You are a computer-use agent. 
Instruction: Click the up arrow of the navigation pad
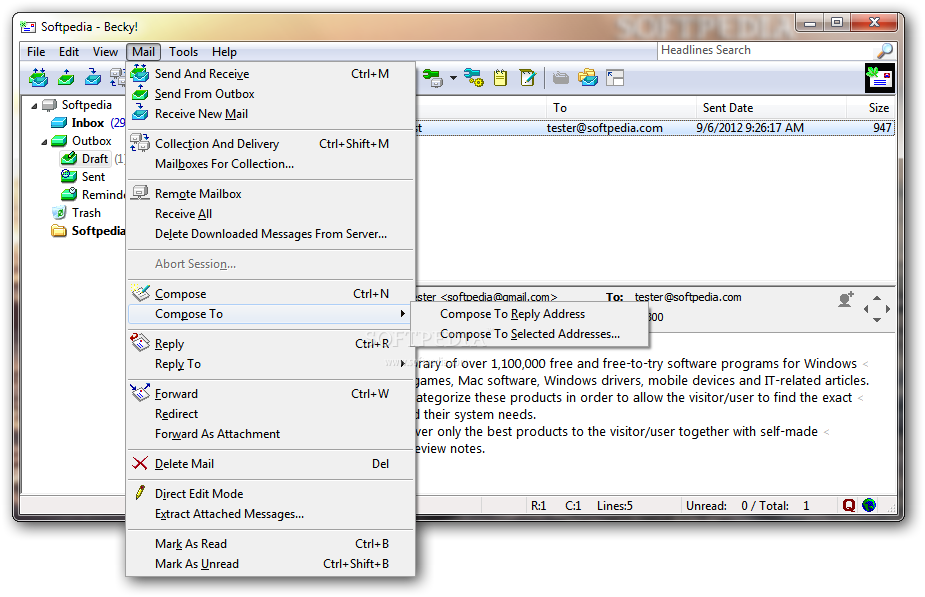877,298
